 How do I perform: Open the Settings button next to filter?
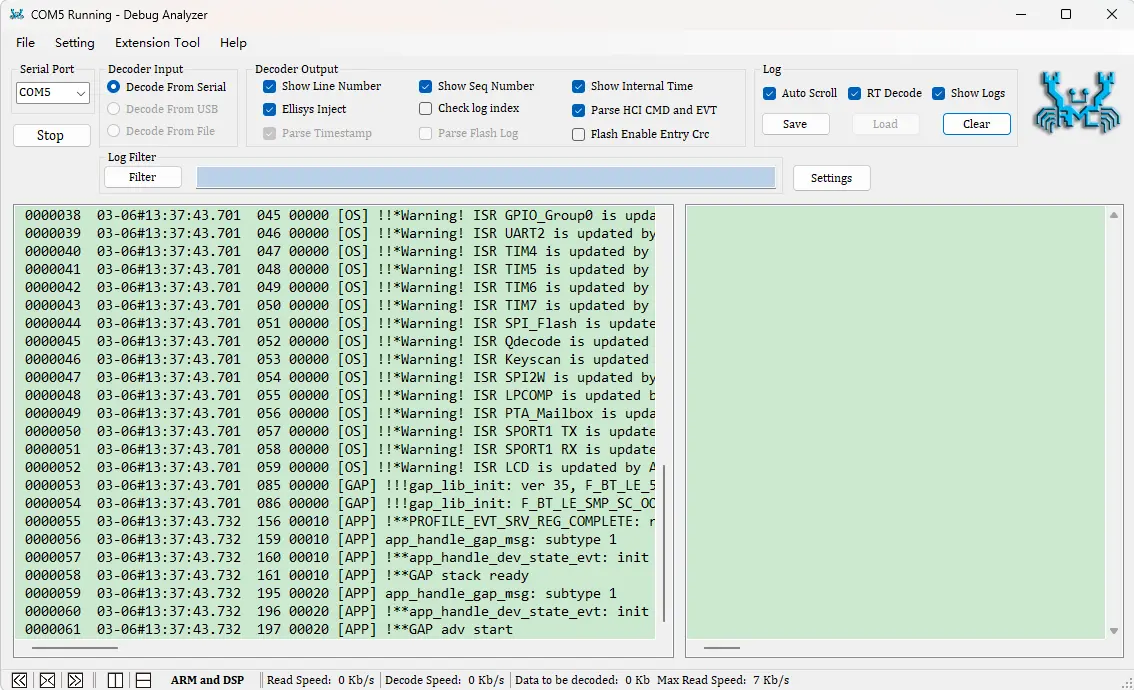click(x=831, y=178)
